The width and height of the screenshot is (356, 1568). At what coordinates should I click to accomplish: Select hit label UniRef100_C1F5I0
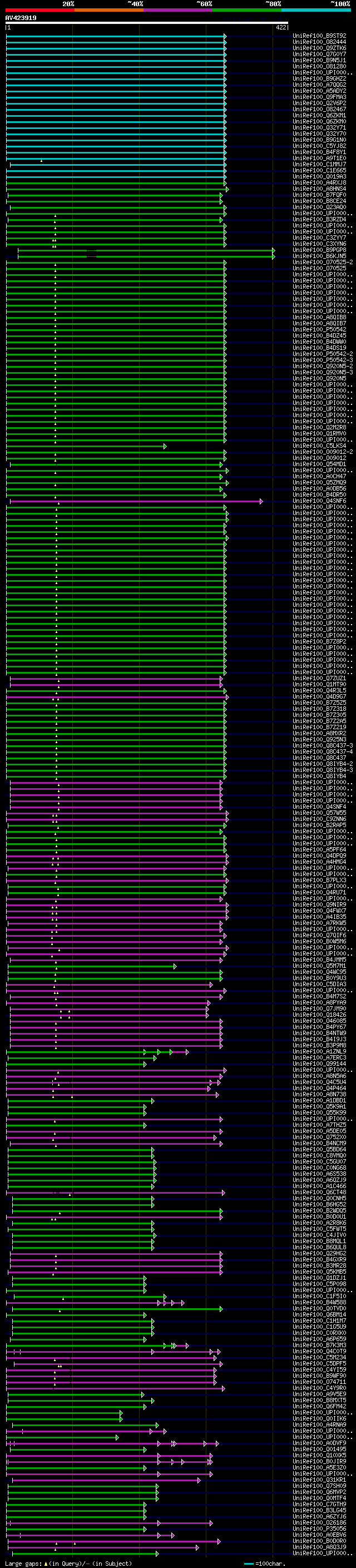point(319,1296)
